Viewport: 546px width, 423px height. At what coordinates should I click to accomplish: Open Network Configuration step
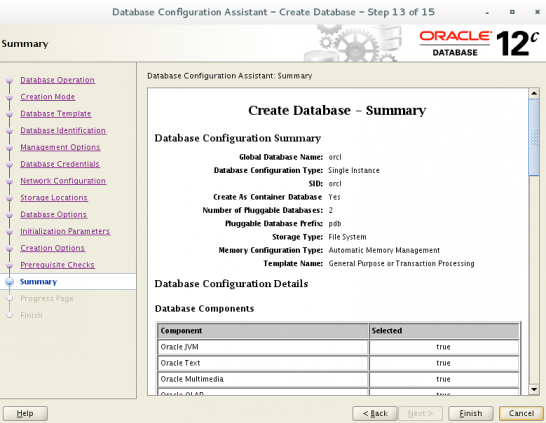tap(63, 181)
